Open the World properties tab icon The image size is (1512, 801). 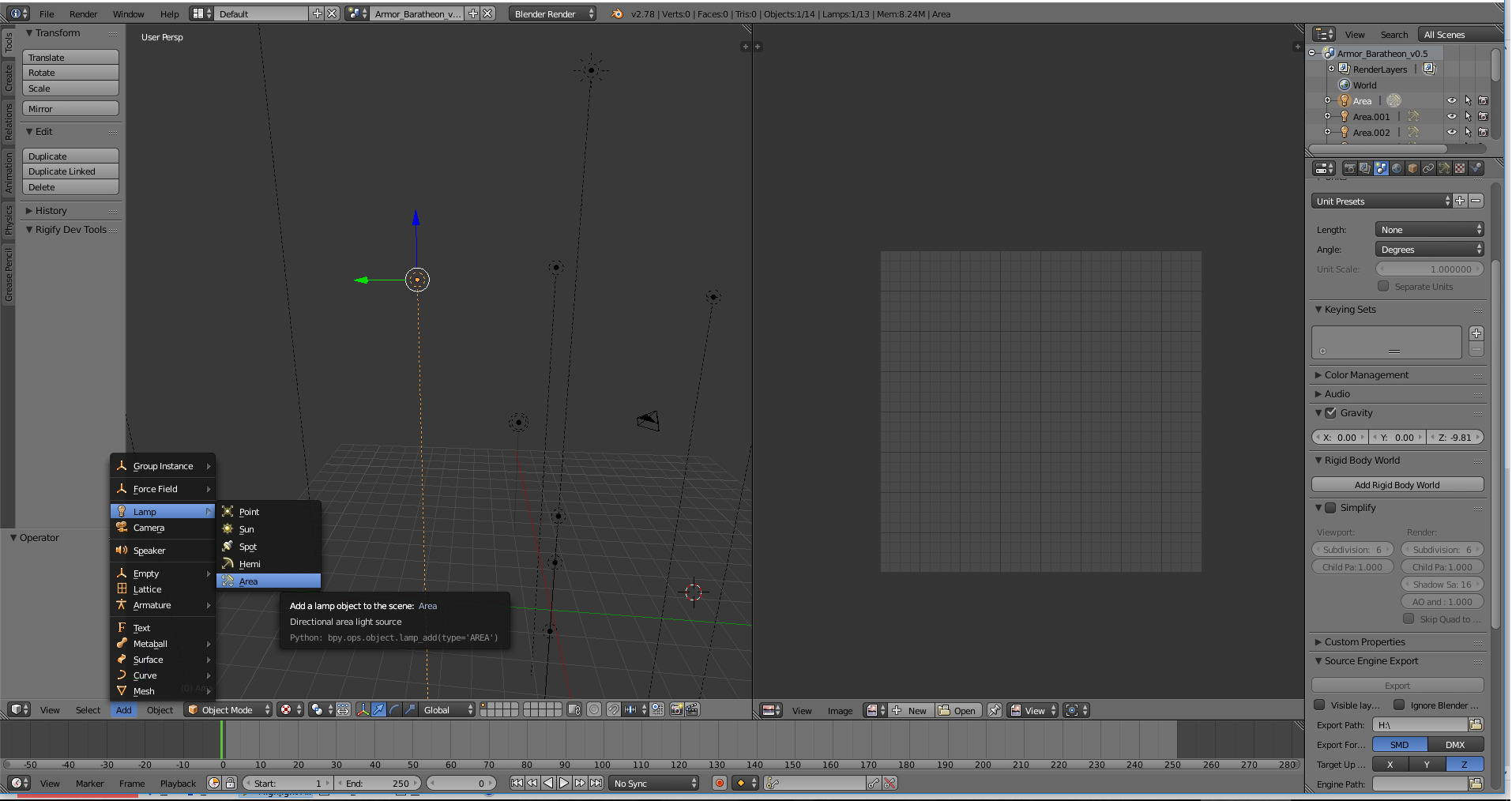1397,168
